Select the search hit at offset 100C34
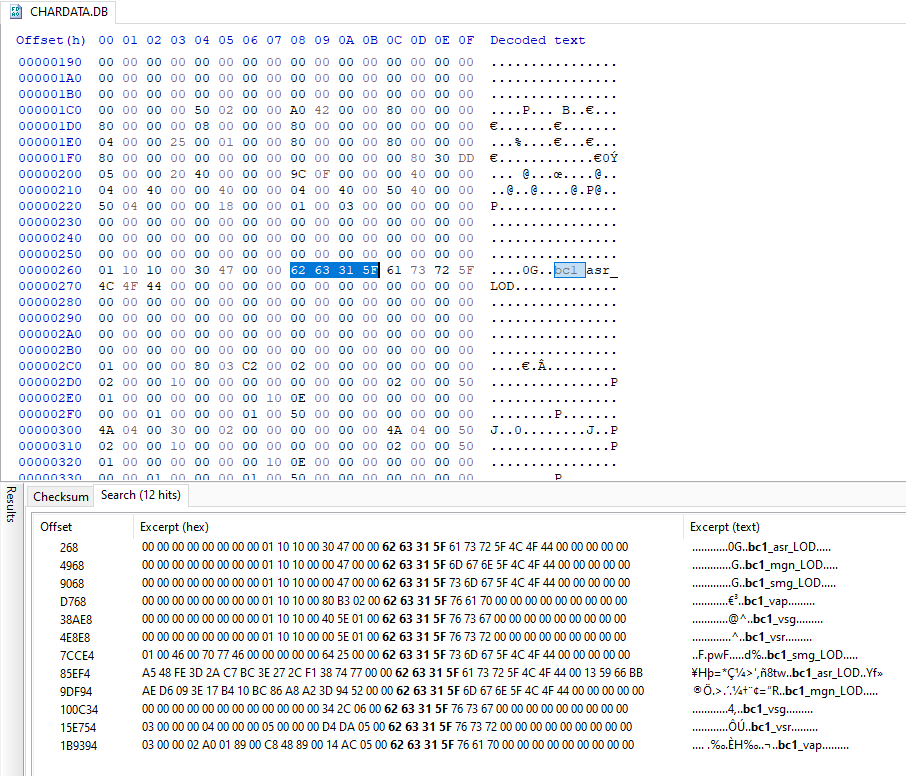Viewport: 906px width, 776px height. [x=79, y=709]
